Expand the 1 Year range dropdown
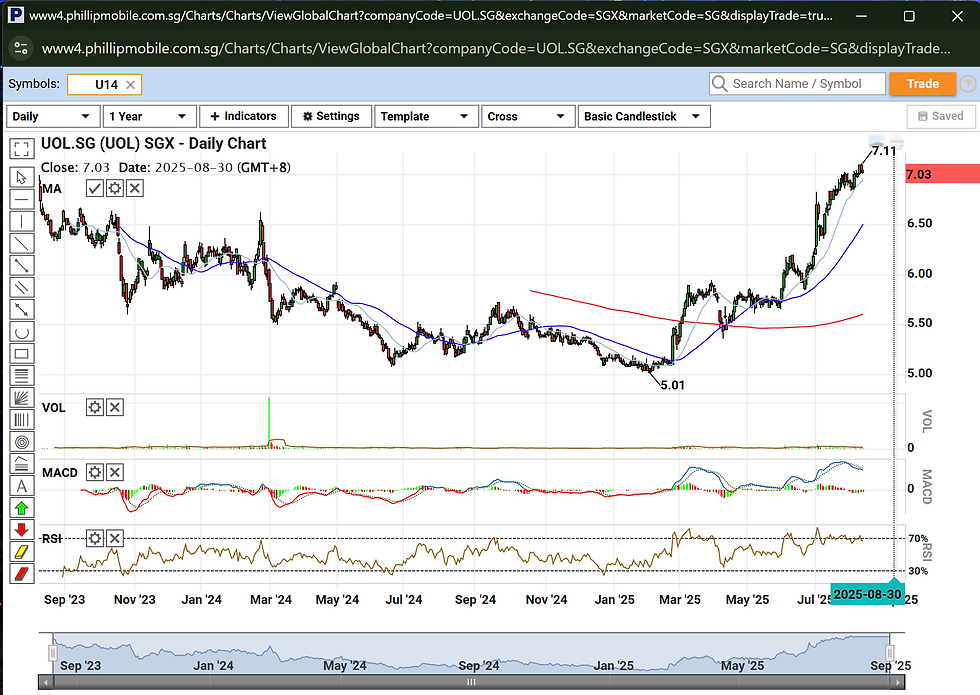 click(x=148, y=117)
